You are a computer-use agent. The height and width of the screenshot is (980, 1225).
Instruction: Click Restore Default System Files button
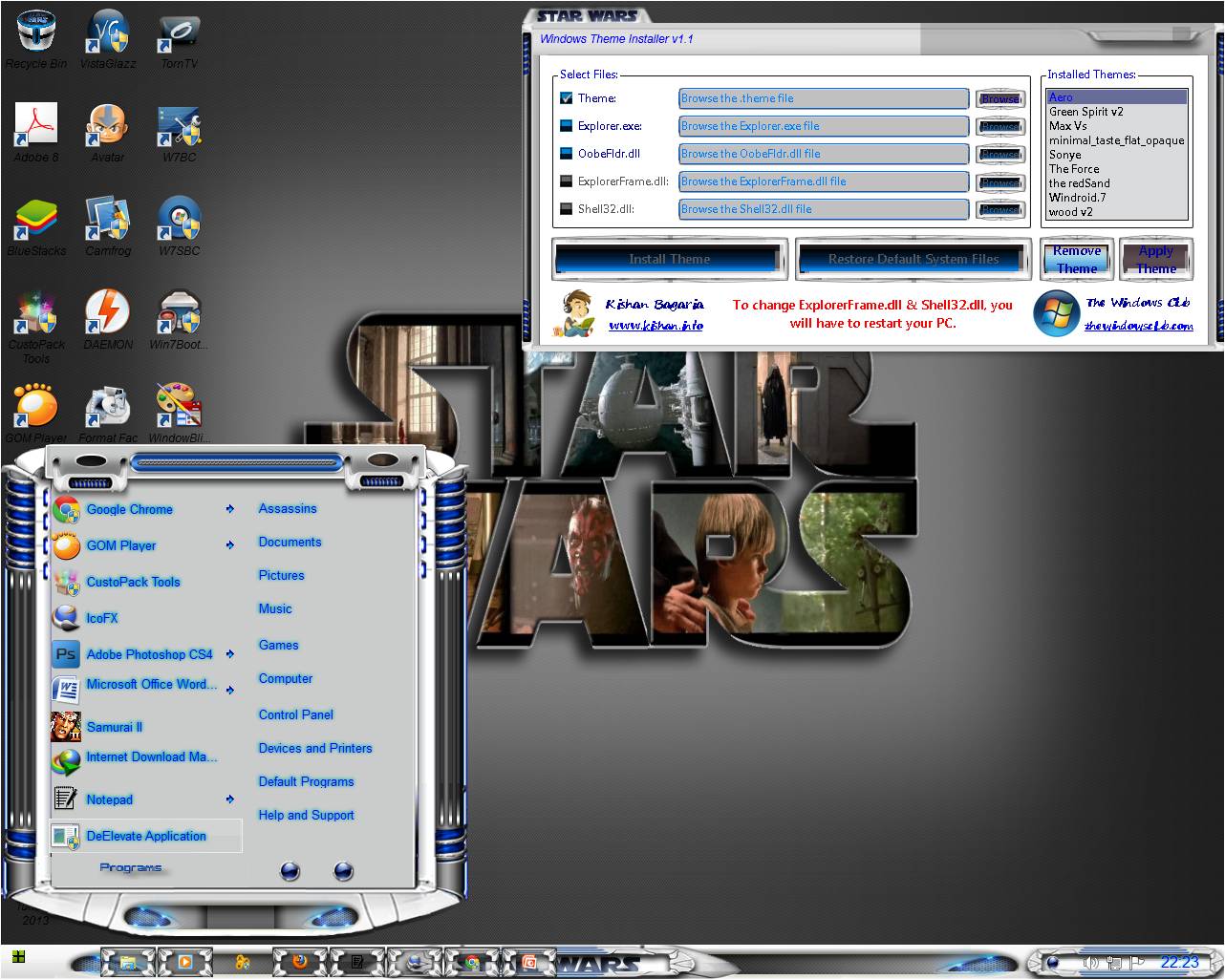click(x=913, y=259)
